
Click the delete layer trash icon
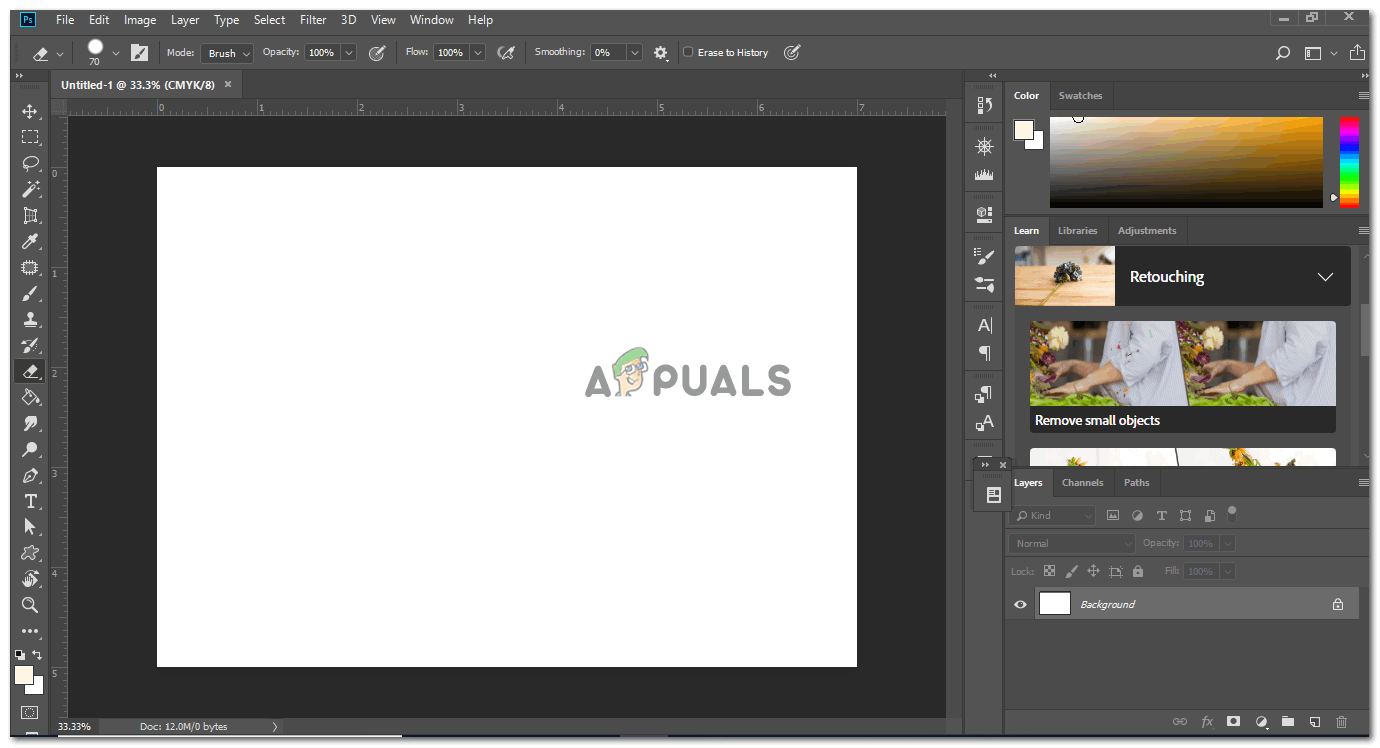click(1342, 721)
